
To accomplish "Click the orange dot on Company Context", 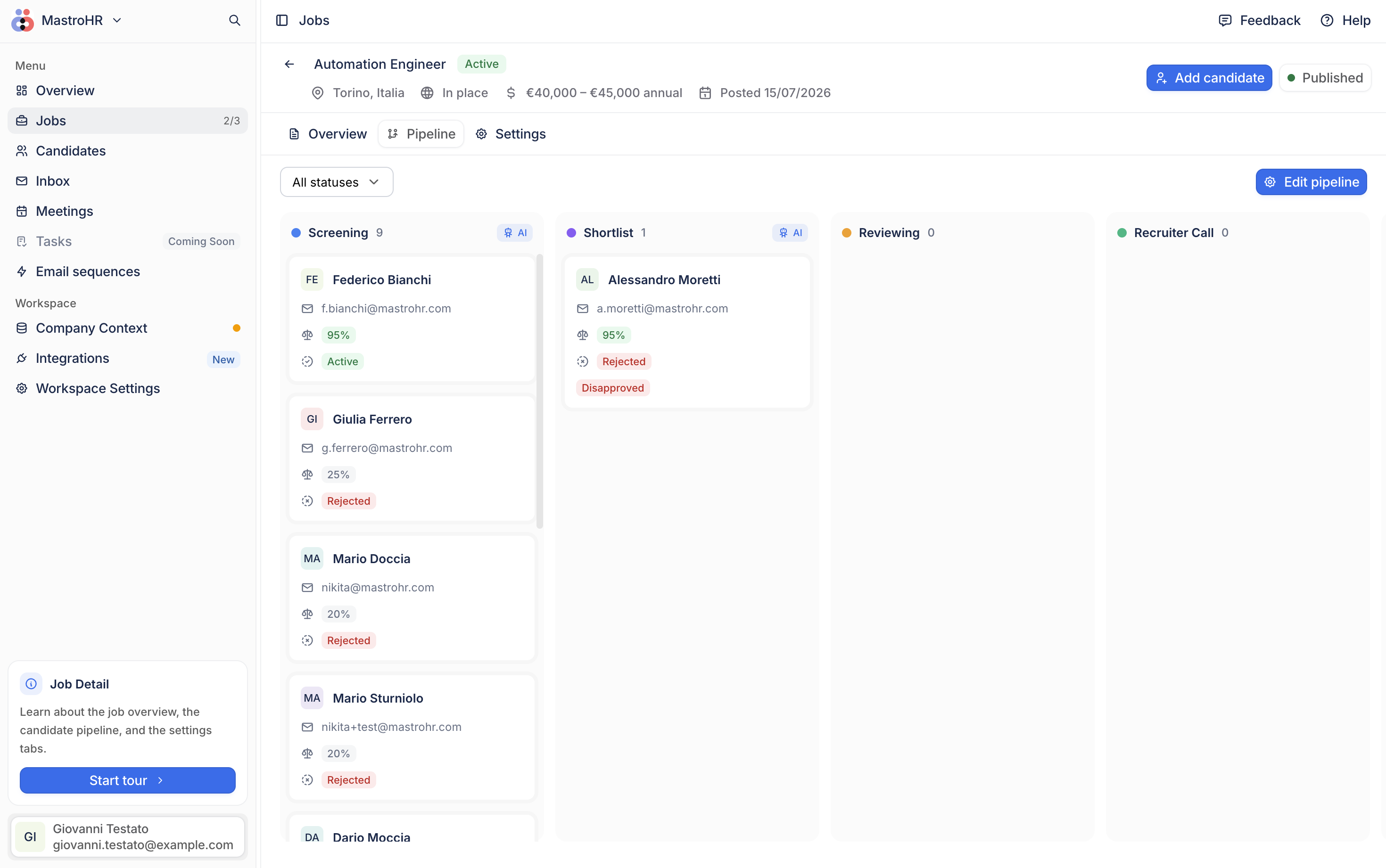I will pos(237,328).
